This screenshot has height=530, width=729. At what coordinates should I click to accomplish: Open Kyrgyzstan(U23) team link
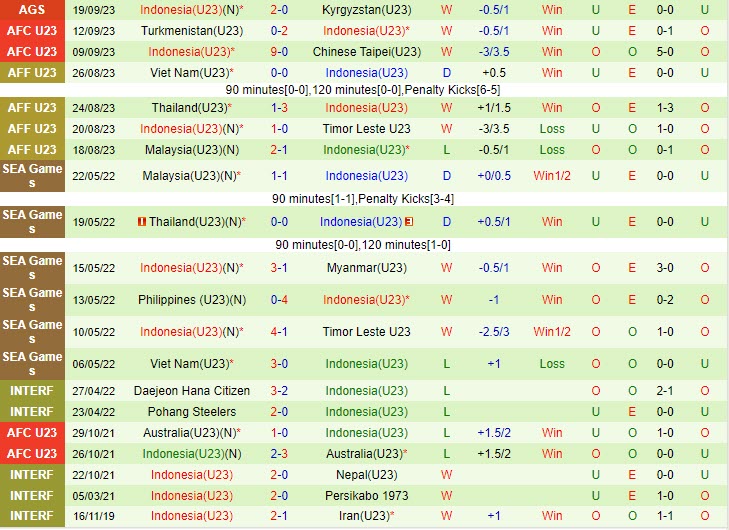(x=366, y=9)
